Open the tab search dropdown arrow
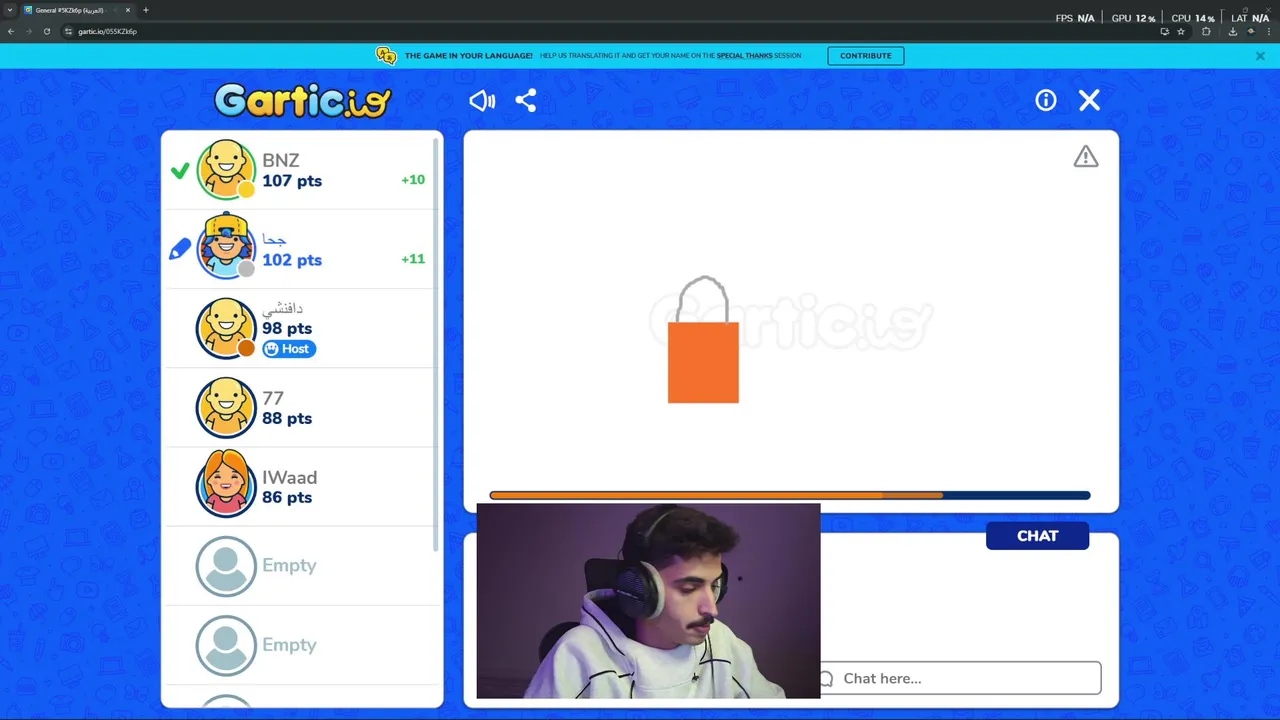 coord(10,10)
